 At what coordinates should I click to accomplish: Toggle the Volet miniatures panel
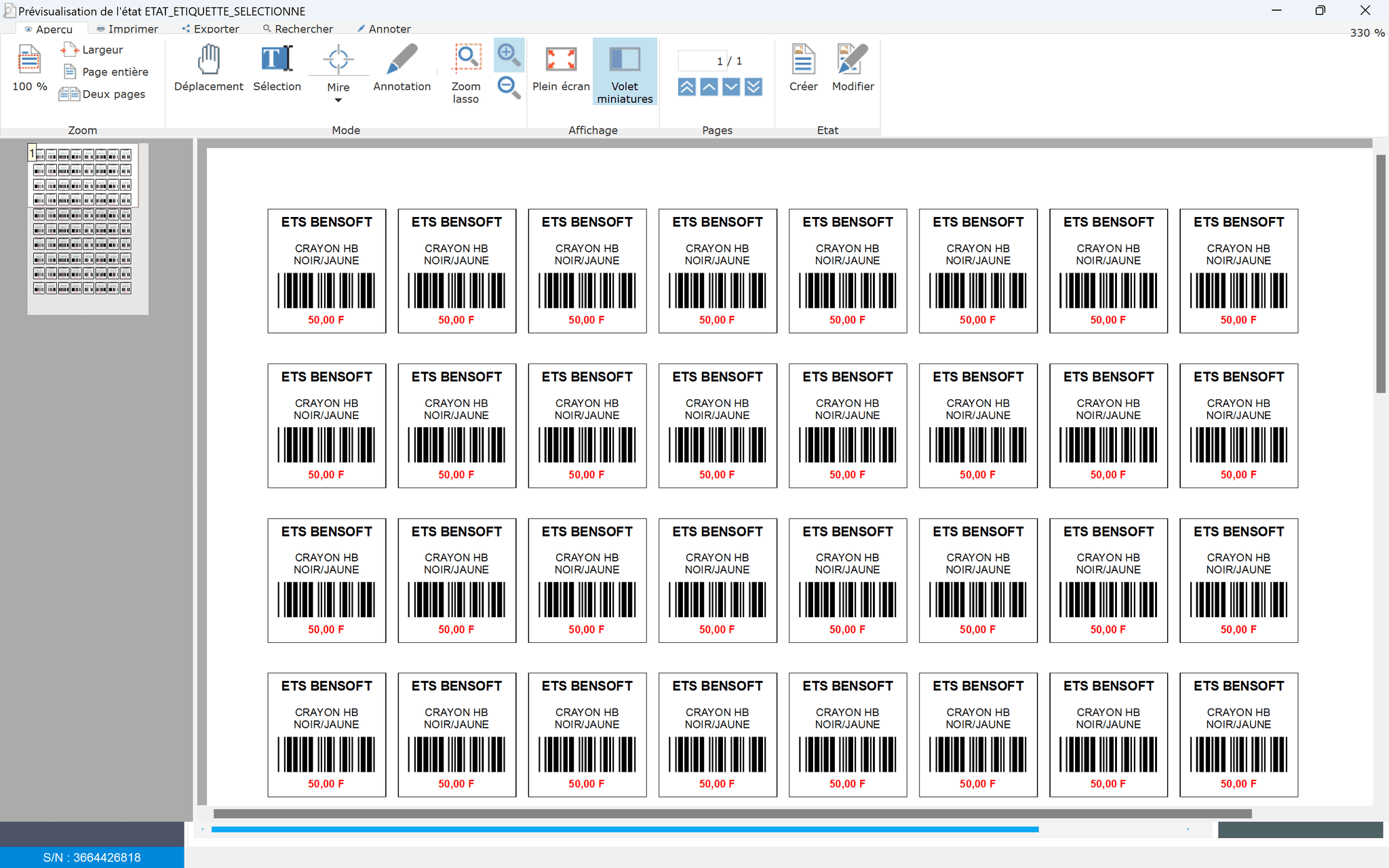tap(625, 72)
